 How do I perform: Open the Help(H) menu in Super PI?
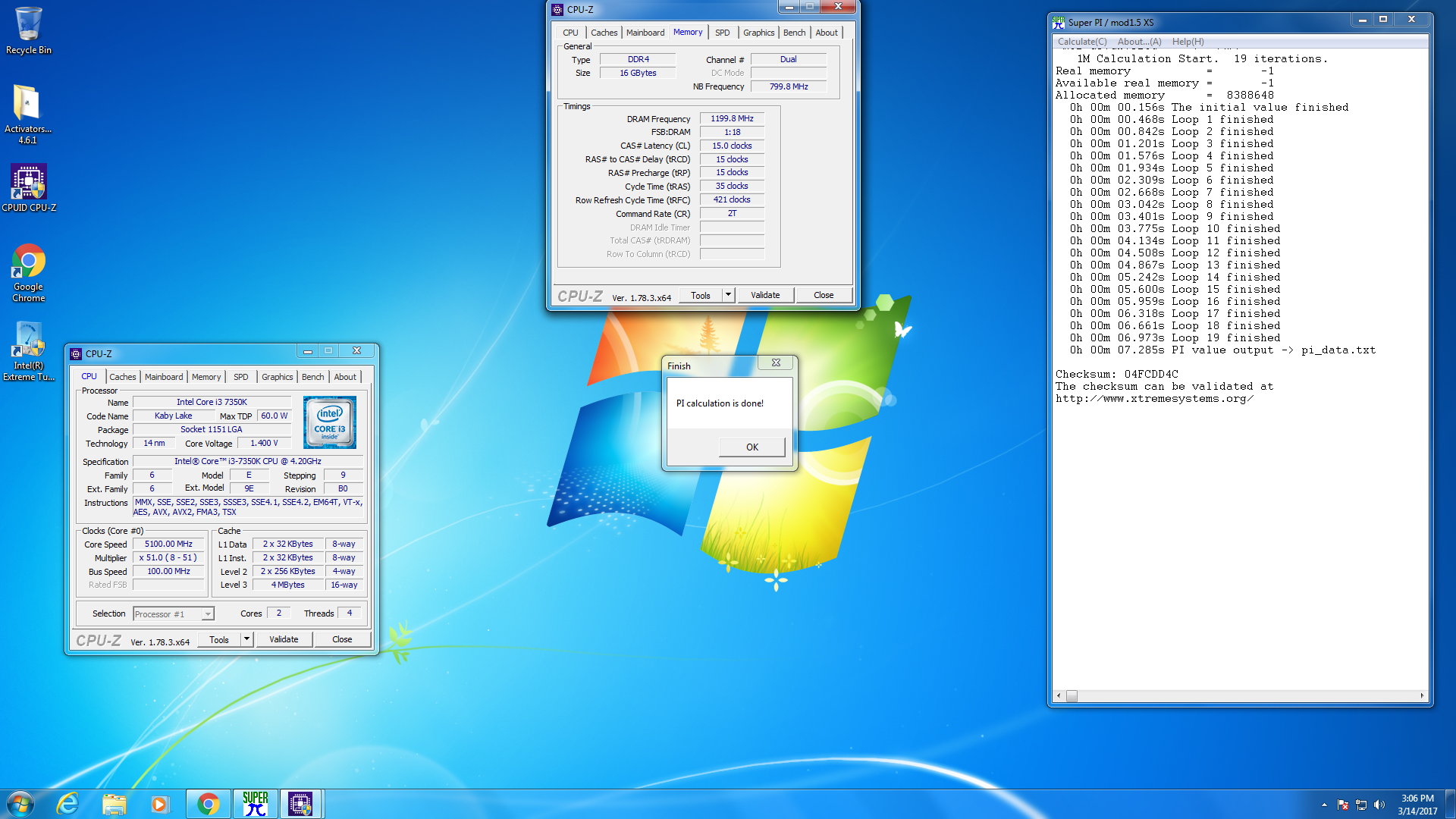(x=1188, y=42)
